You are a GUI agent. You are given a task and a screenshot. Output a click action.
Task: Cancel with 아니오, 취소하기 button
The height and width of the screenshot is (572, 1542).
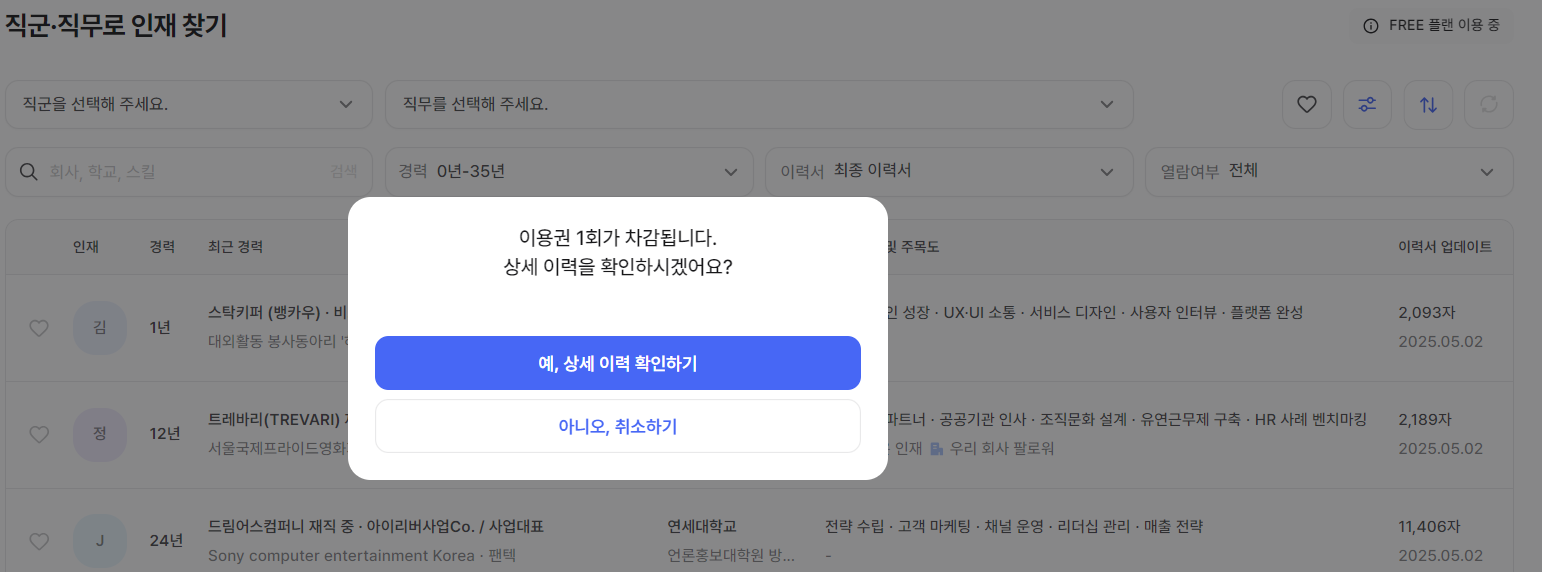pyautogui.click(x=617, y=426)
